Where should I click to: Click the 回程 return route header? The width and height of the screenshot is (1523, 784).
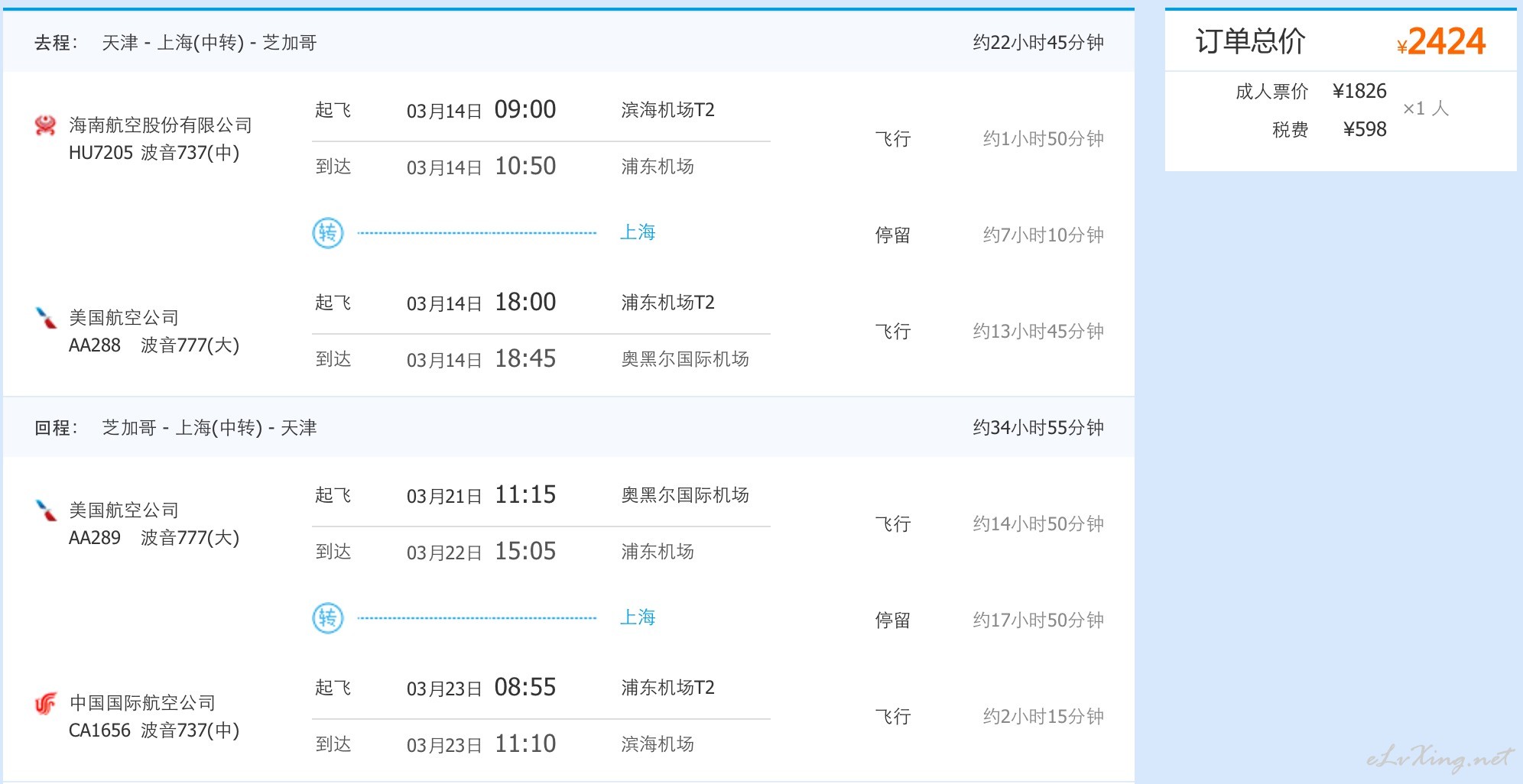[176, 428]
